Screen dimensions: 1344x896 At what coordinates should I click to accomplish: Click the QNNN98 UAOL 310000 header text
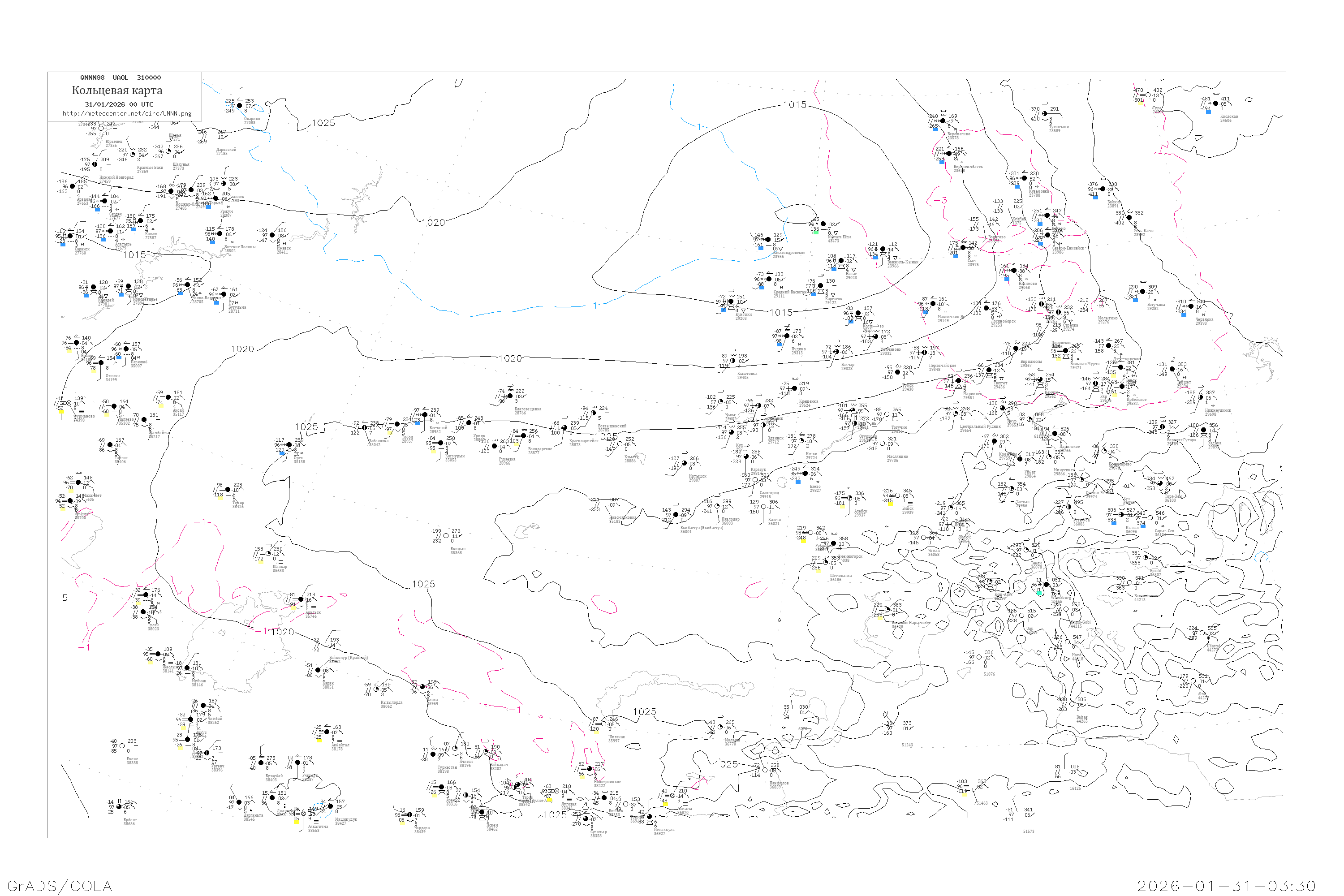pyautogui.click(x=120, y=78)
